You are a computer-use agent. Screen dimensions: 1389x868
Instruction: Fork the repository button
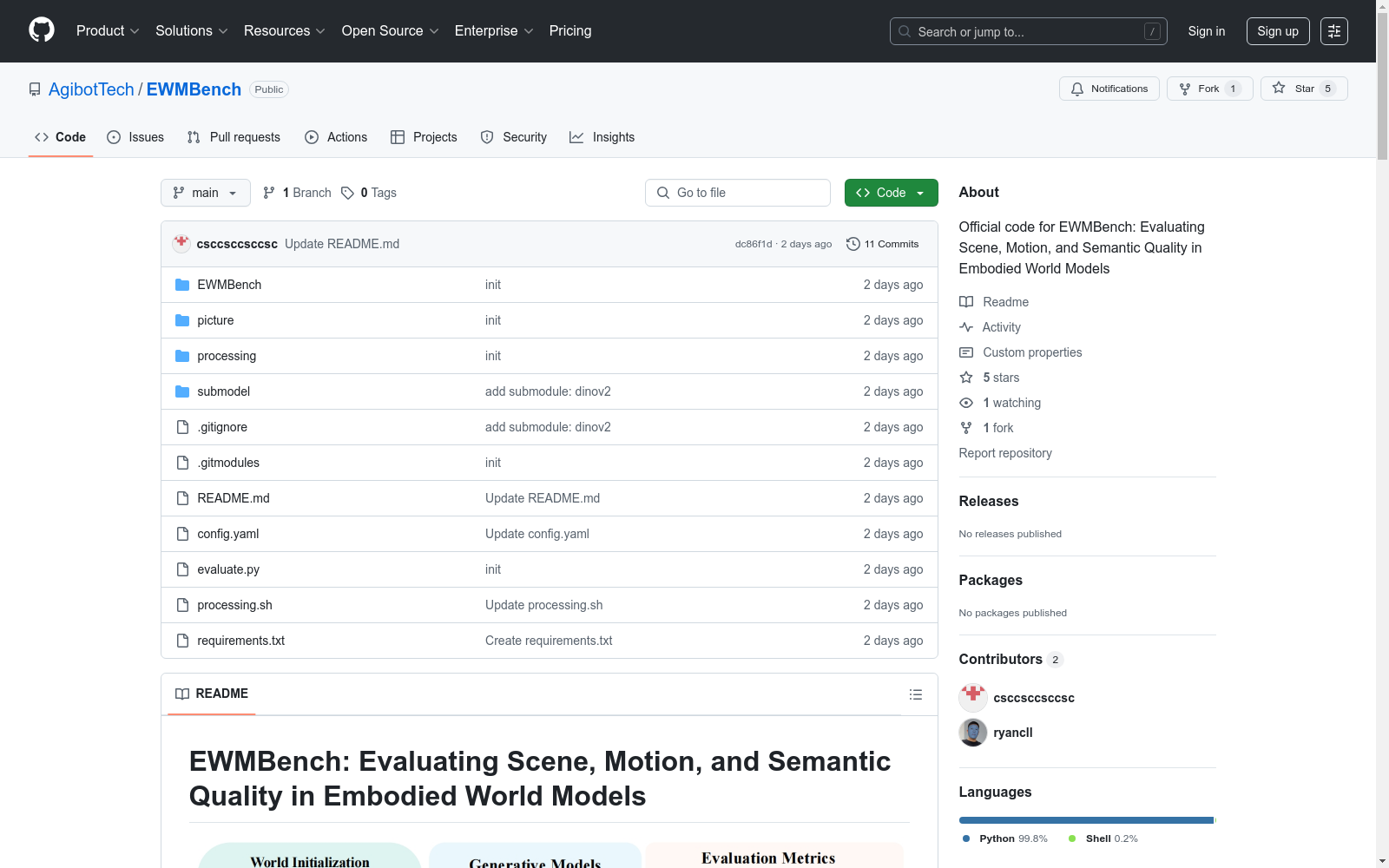(1209, 89)
